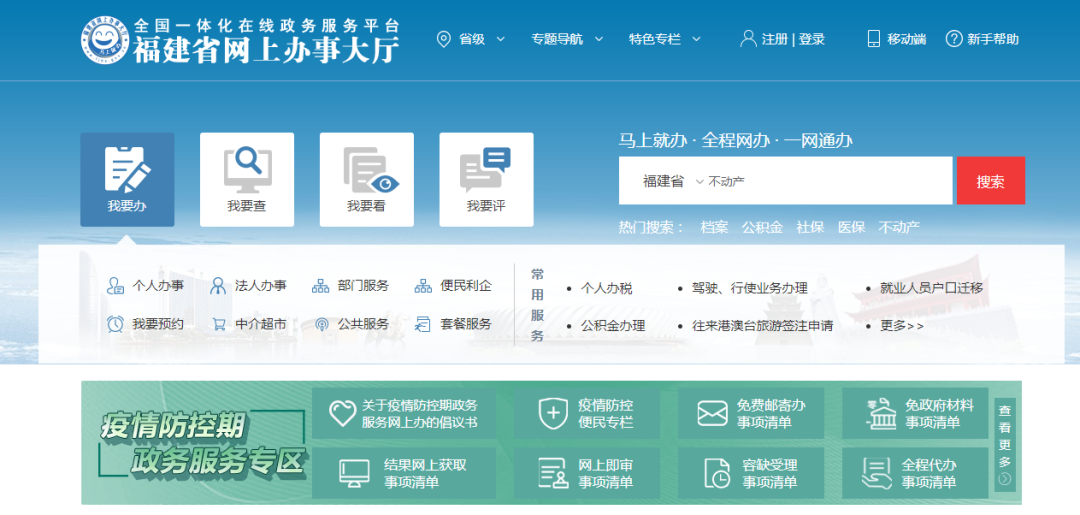Screen dimensions: 1080x515
Task: Focus the search field containing 不动产
Action: click(x=785, y=181)
